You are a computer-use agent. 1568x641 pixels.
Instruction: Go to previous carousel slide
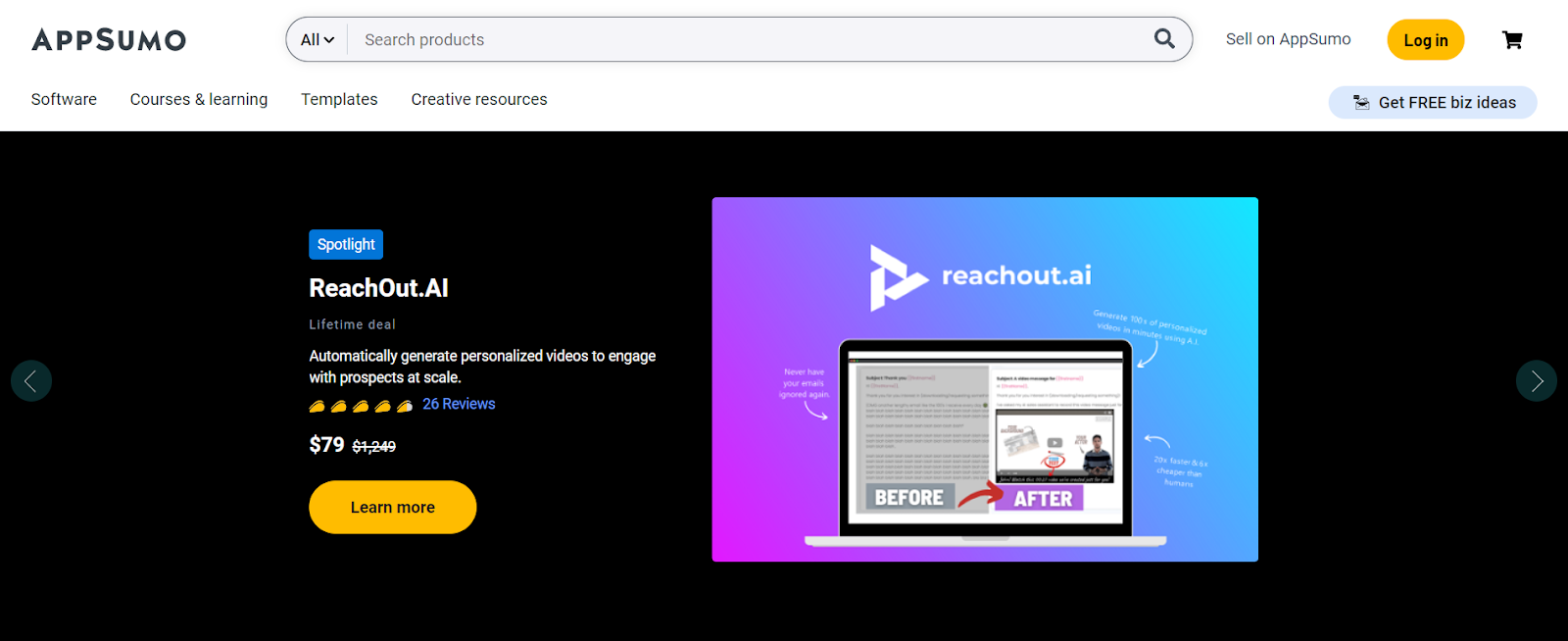tap(31, 381)
